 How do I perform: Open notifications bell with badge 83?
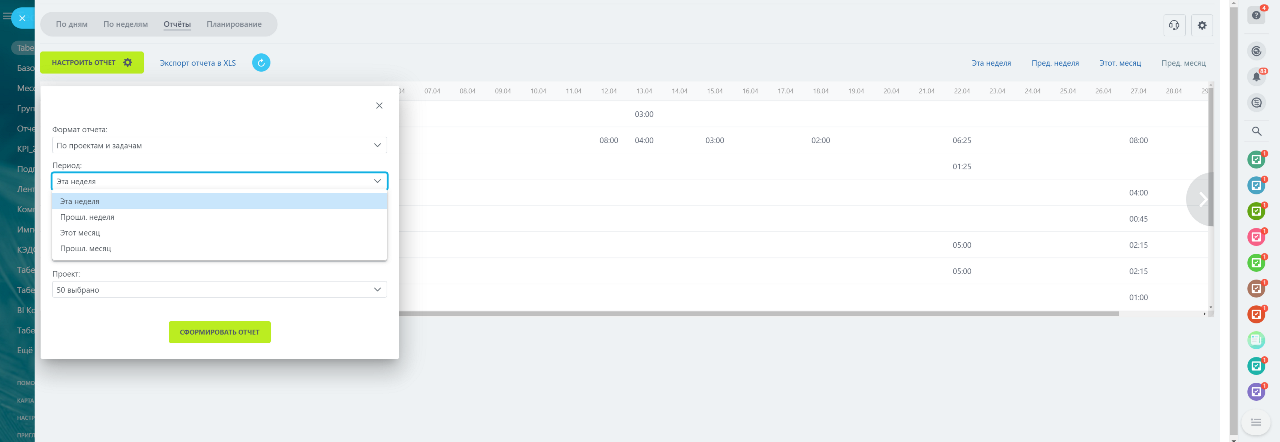1257,76
